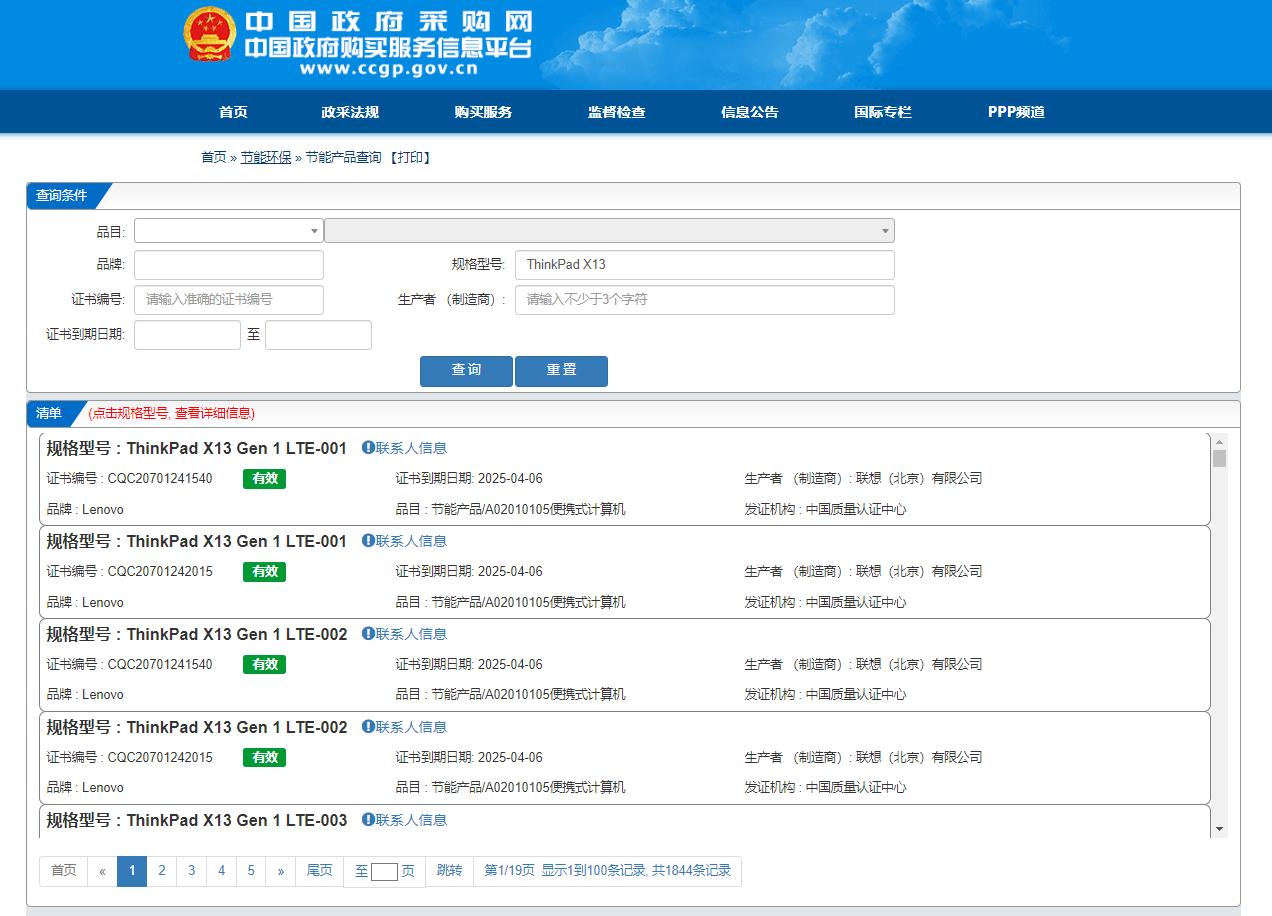Open contact info for ThinkPad X13 Gen 1 LTE-003

(x=404, y=820)
